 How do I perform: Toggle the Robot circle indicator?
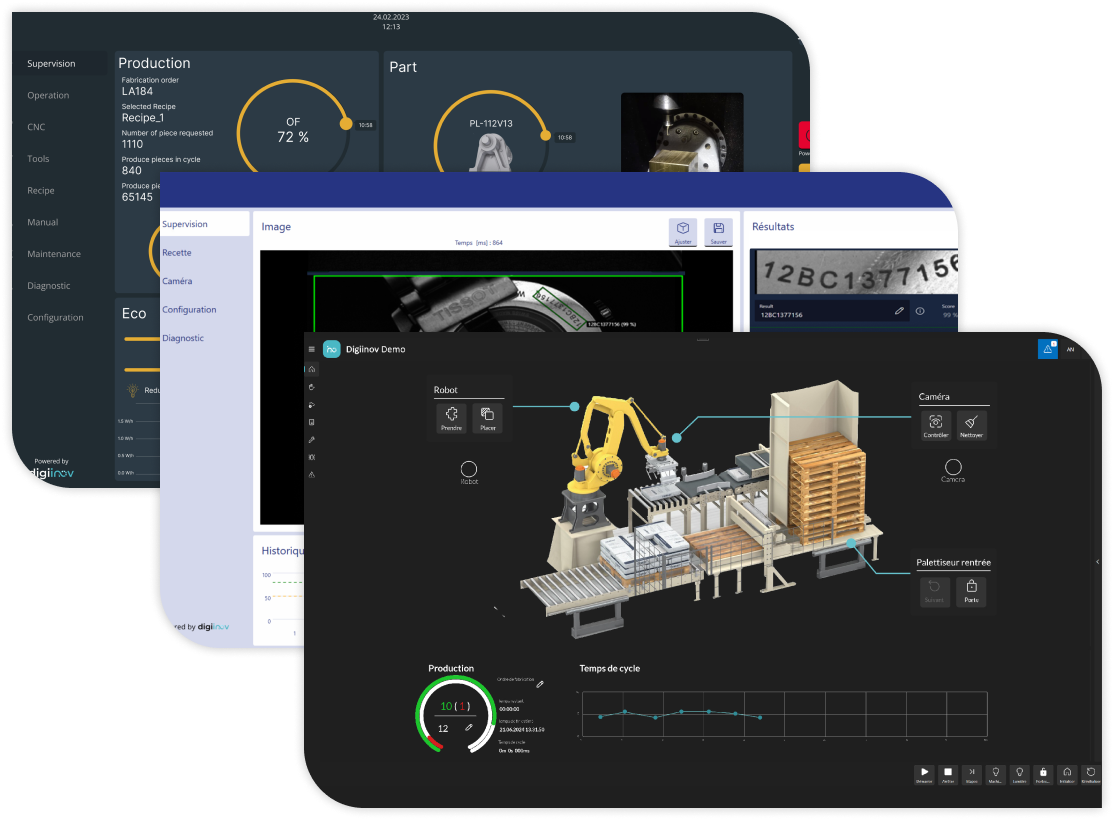468,468
